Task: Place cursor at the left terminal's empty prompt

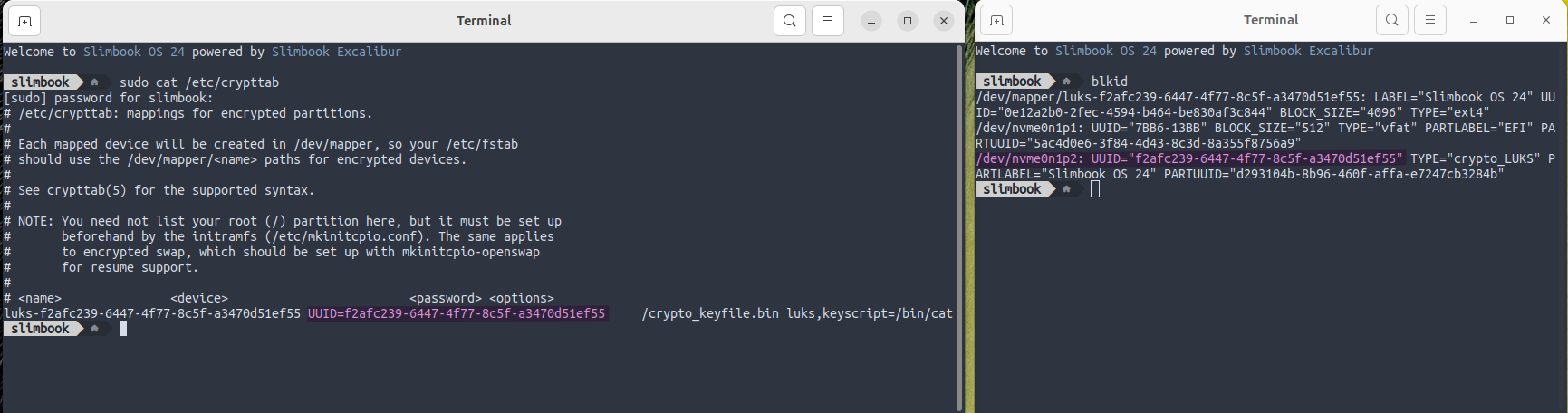Action: point(123,329)
